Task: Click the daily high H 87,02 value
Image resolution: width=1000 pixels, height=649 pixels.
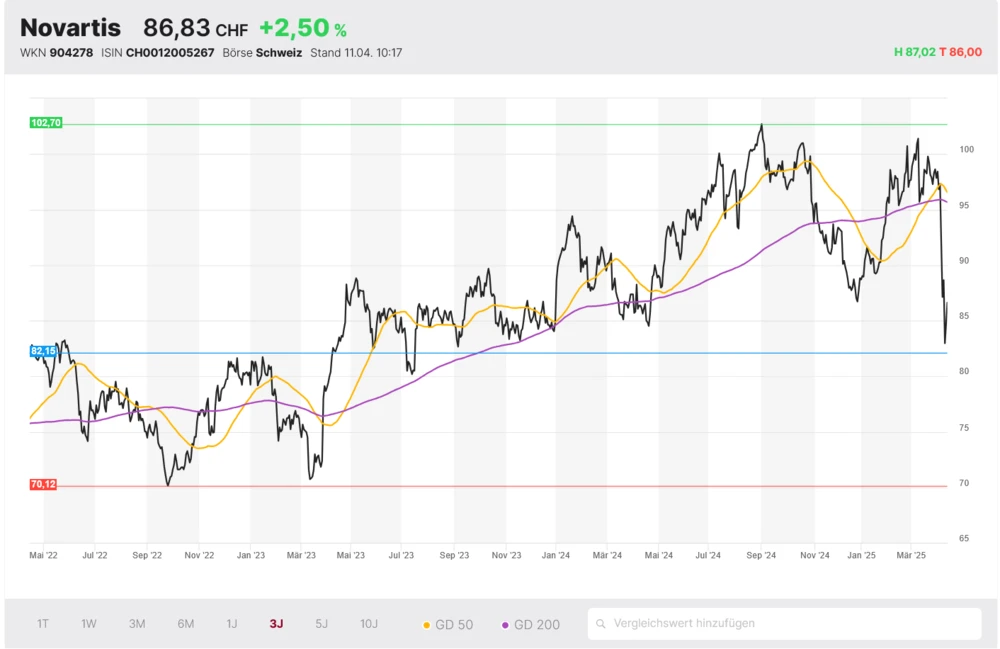Action: [x=914, y=52]
